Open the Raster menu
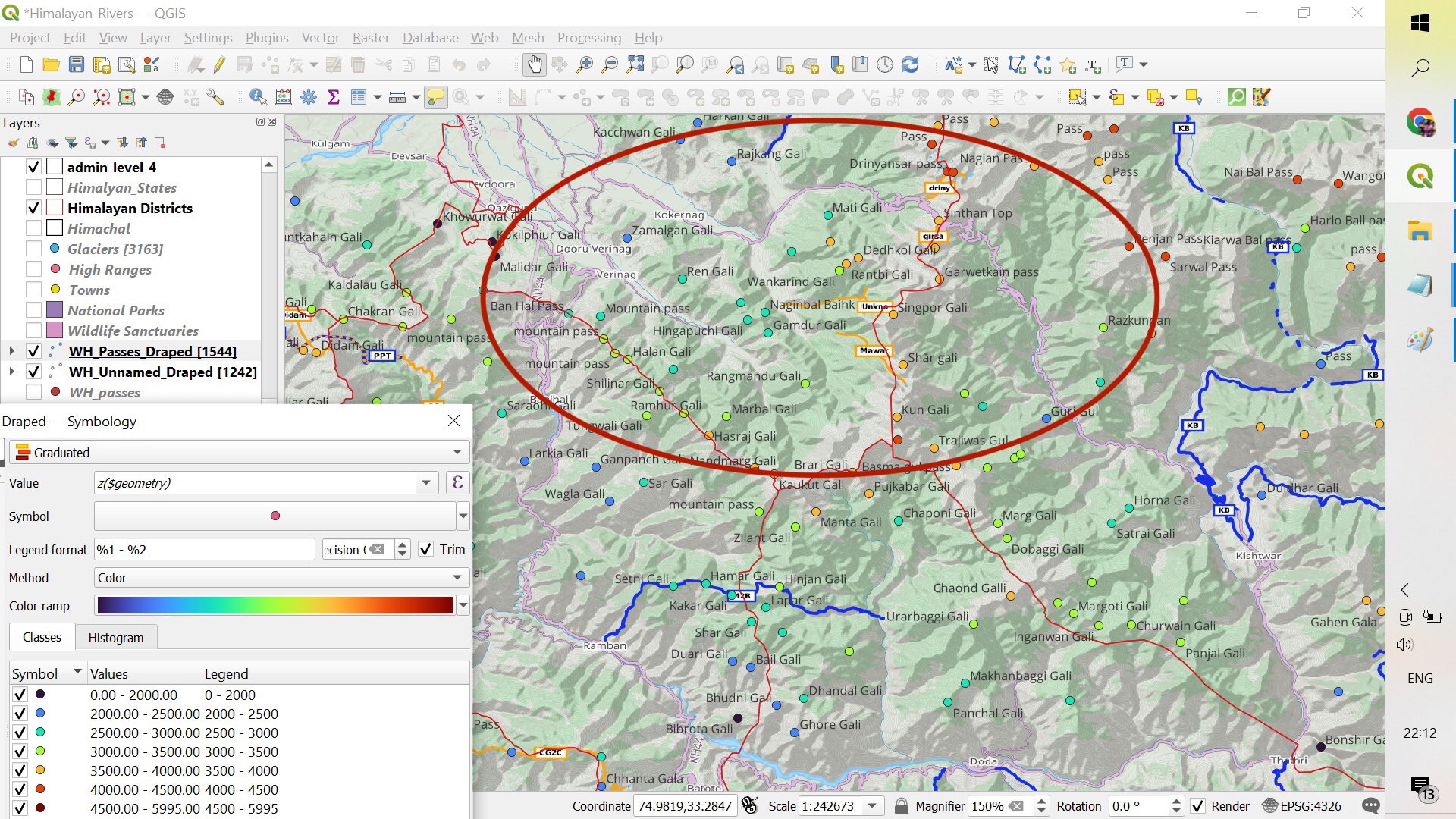Screen dimensions: 1456x819 371,38
